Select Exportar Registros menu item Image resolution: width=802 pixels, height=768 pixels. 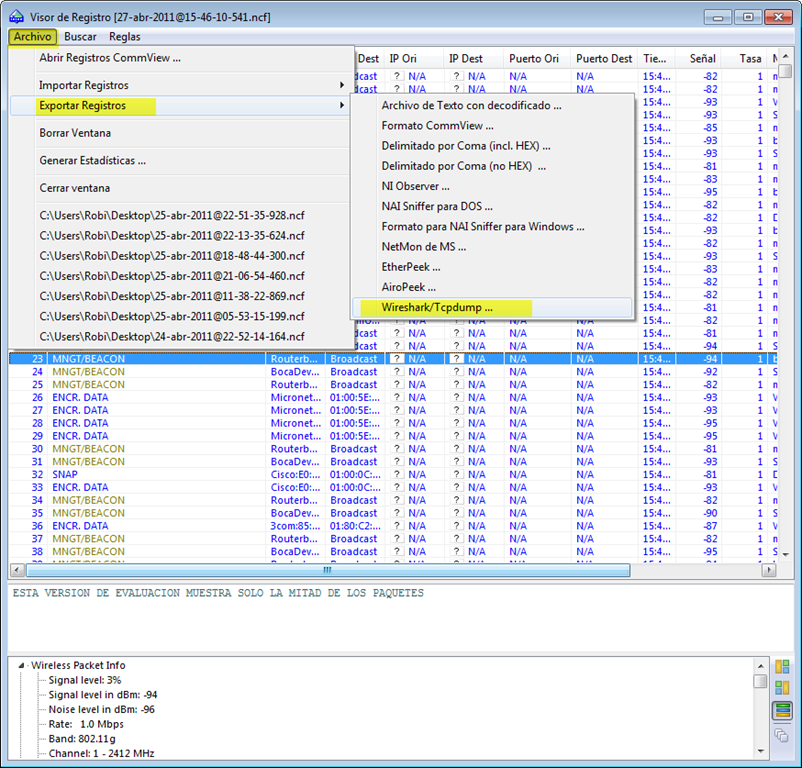[180, 105]
